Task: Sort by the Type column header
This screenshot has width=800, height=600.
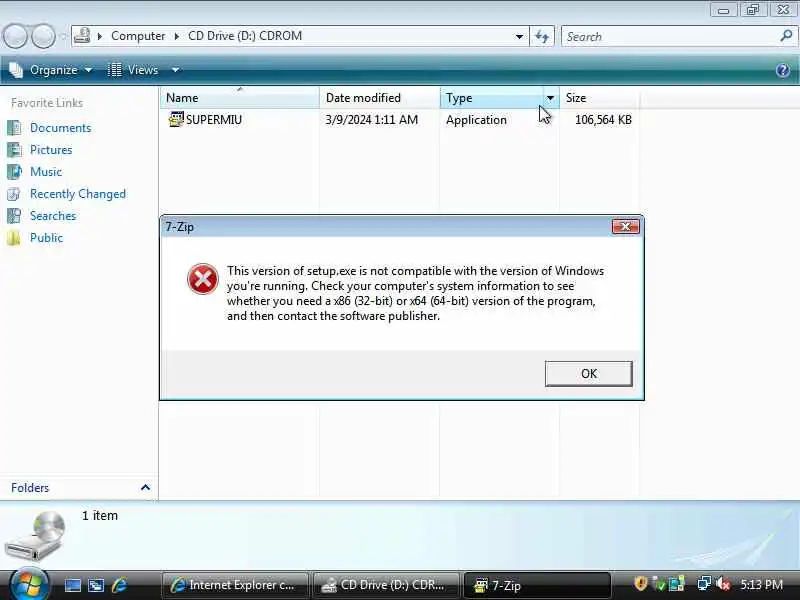Action: point(491,97)
